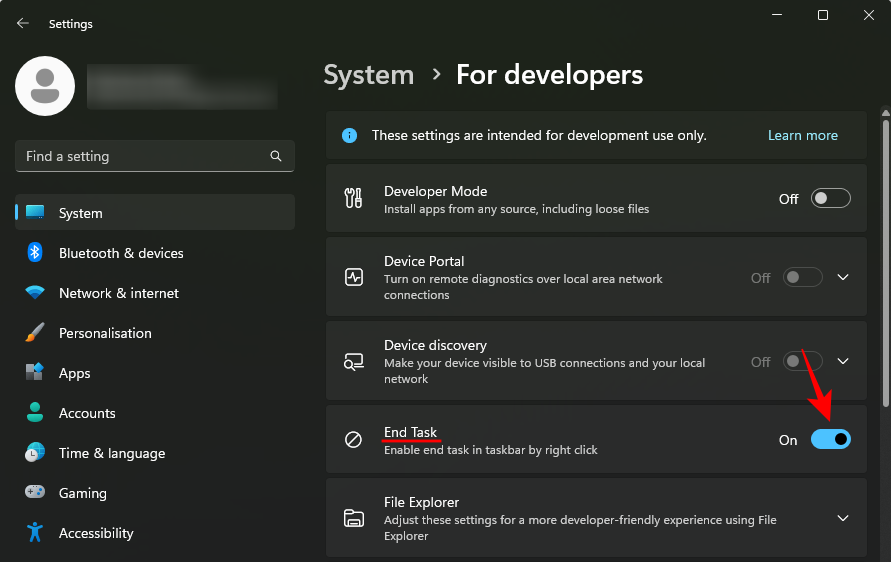Enable the Developer Mode toggle

click(x=830, y=199)
